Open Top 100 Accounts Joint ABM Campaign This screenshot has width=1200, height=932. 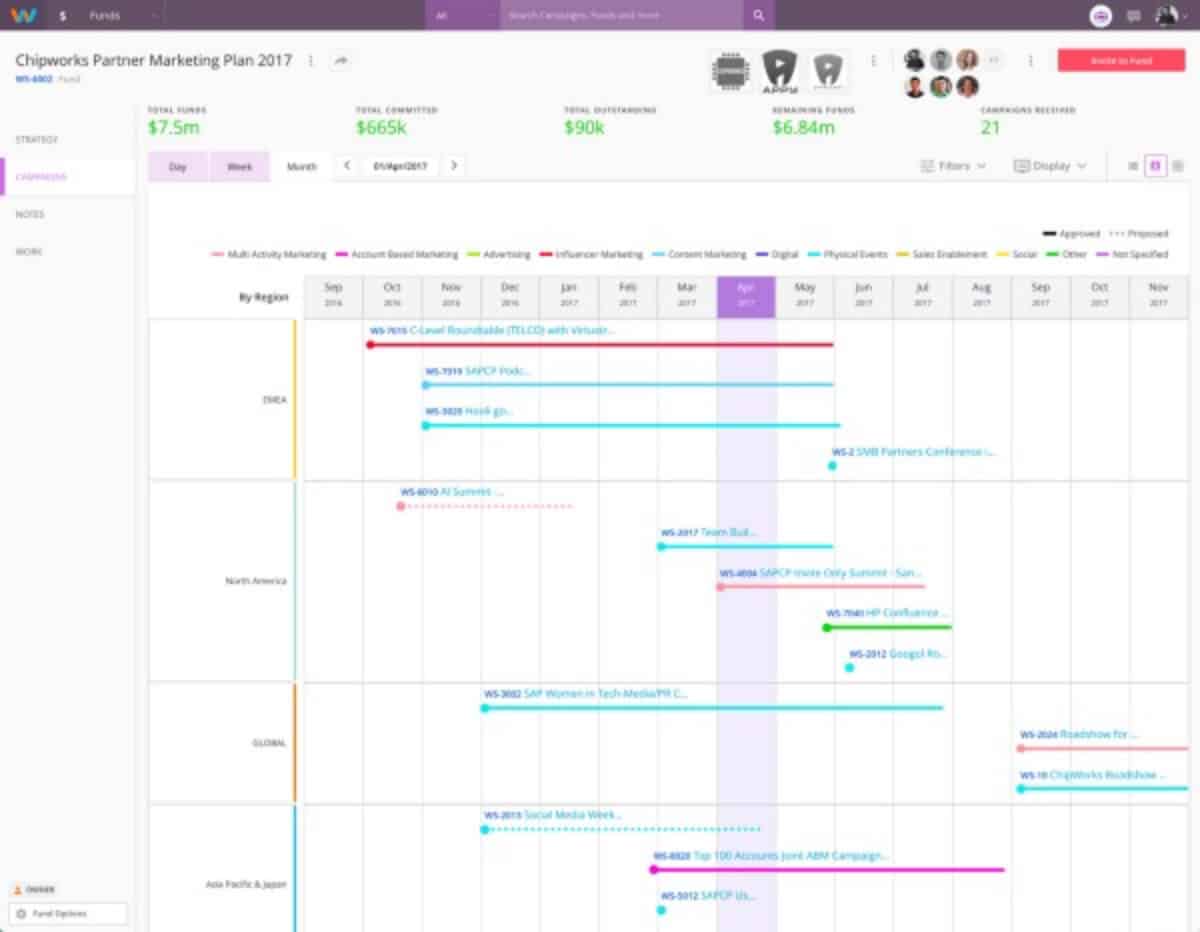[771, 856]
